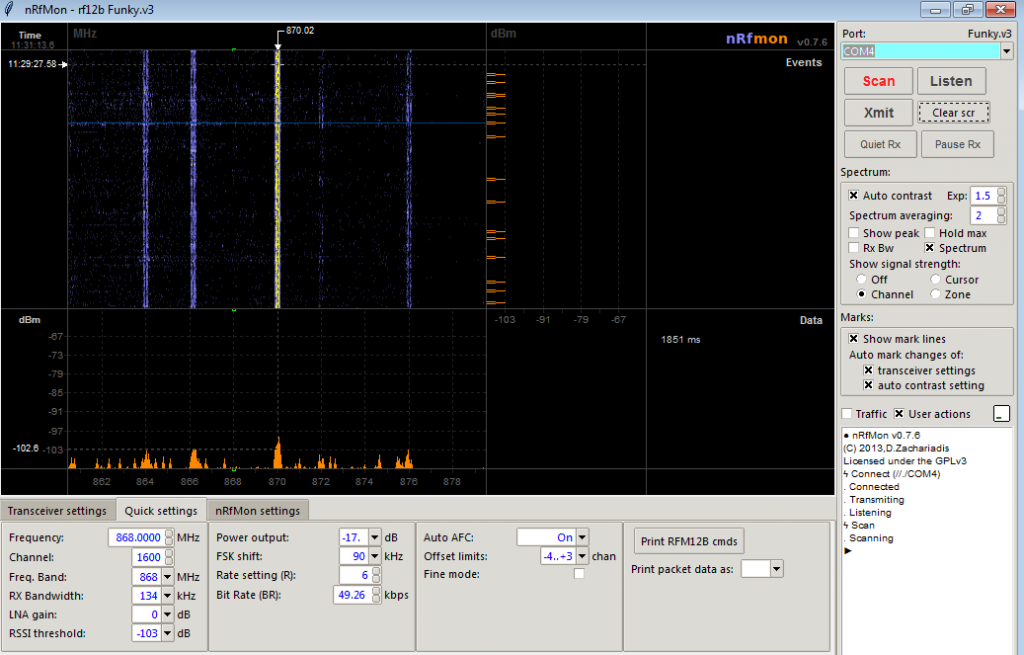Click the yellow 870 MHz waterfall band
The width and height of the screenshot is (1024, 655).
[278, 179]
